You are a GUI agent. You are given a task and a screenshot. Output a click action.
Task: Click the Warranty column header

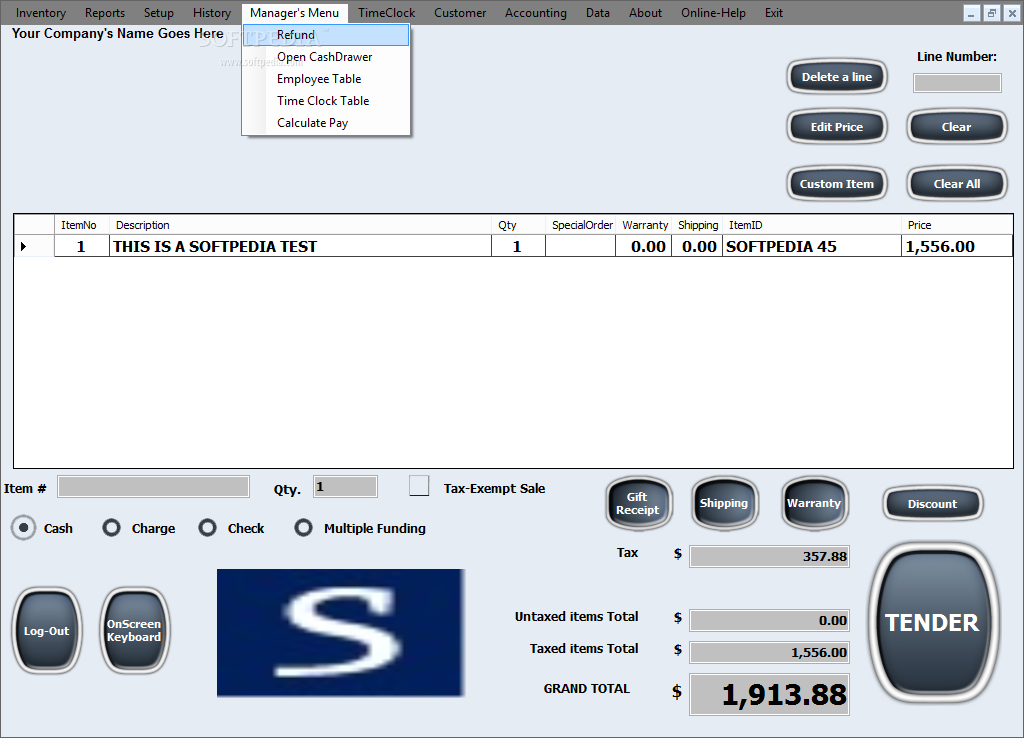point(644,225)
